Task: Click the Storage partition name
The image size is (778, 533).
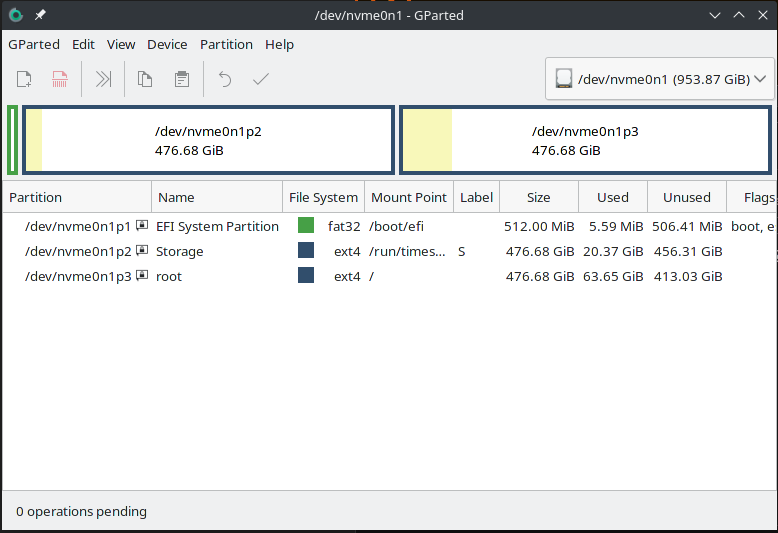Action: (180, 252)
